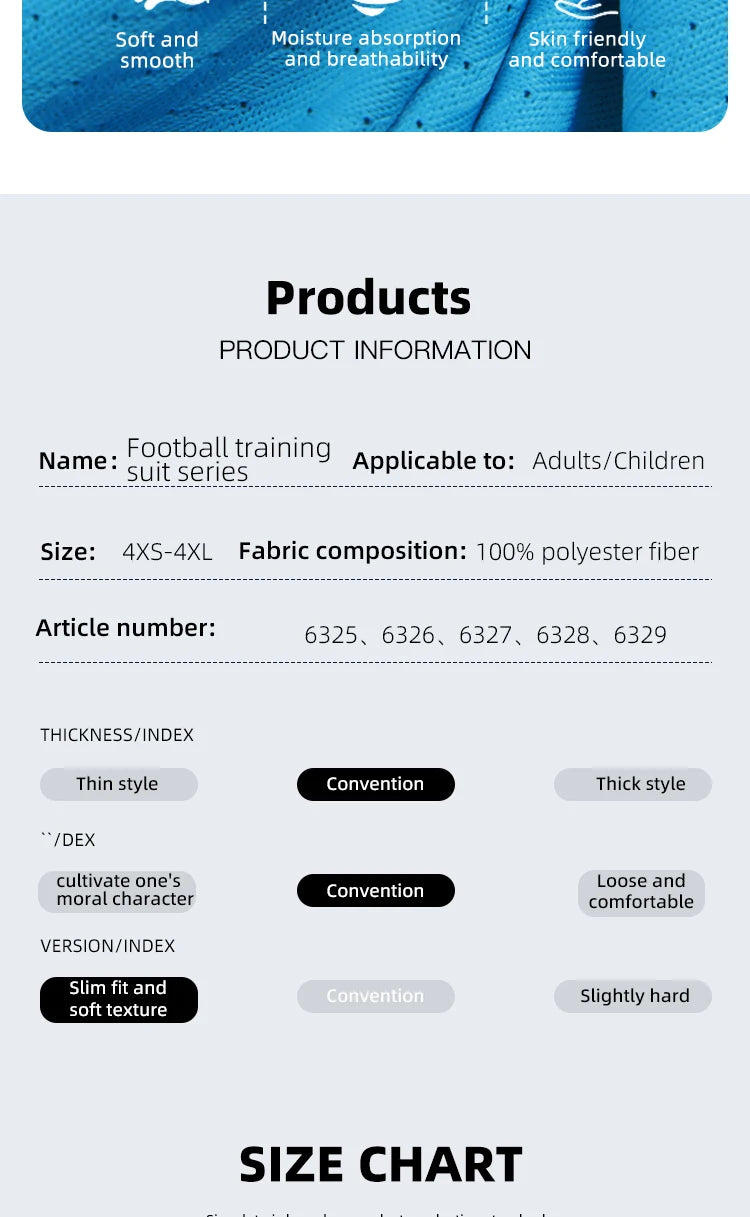Select the Slightly hard option
750x1217 pixels.
point(632,996)
